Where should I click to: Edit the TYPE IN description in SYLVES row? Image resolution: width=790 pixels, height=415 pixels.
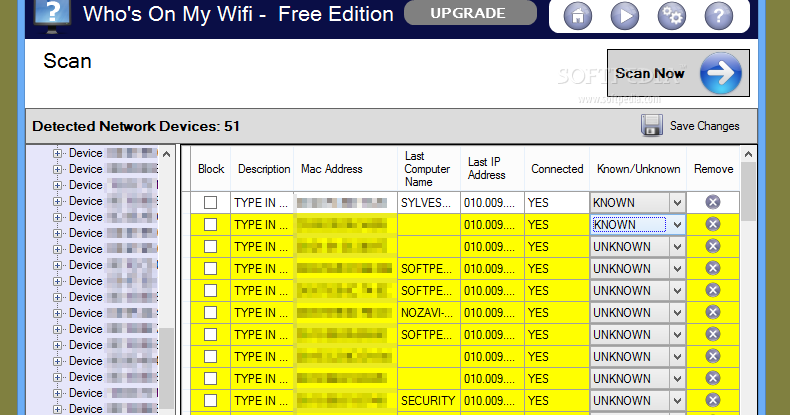(x=261, y=203)
